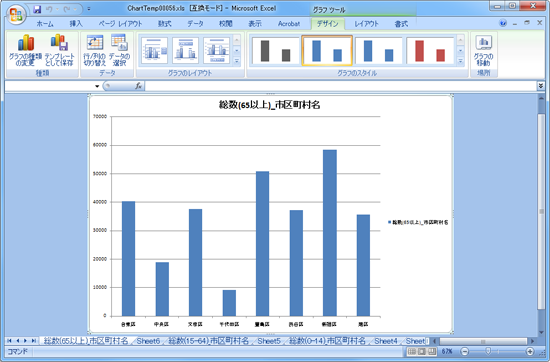Click 行/列の切り替え icon
Screen dimensions: 550x362
click(x=94, y=50)
